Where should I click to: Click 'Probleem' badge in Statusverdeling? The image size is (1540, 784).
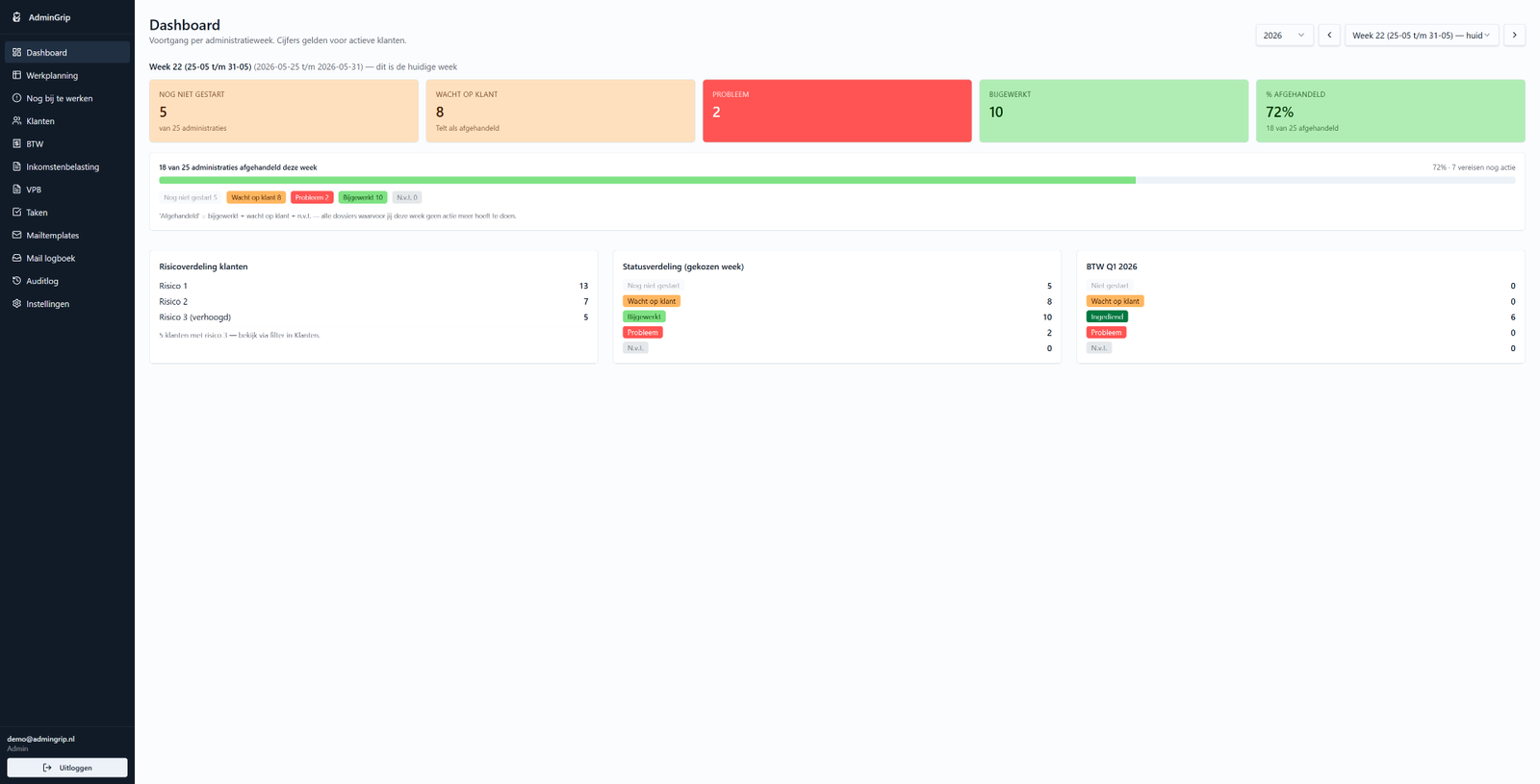pos(643,332)
